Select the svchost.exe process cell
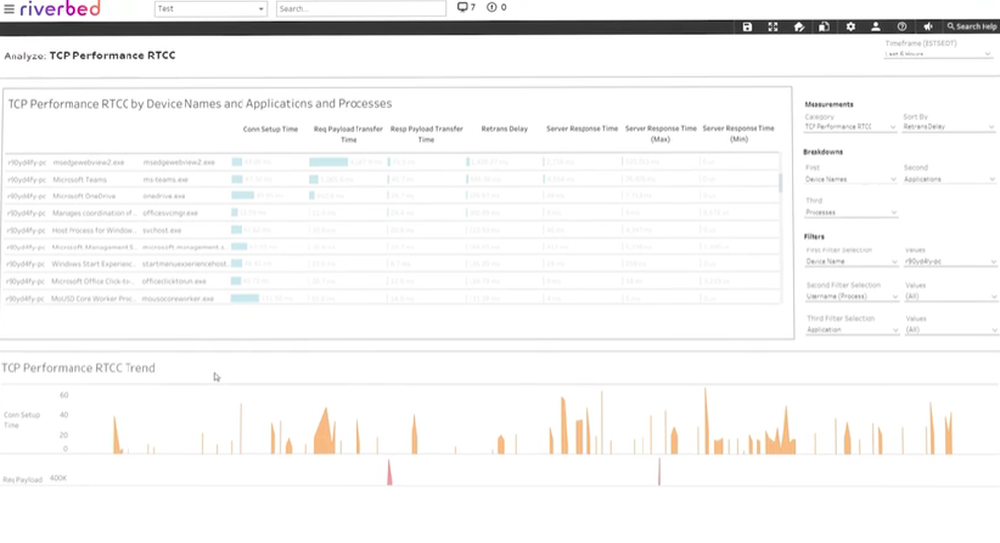This screenshot has width=1000, height=543. click(162, 230)
